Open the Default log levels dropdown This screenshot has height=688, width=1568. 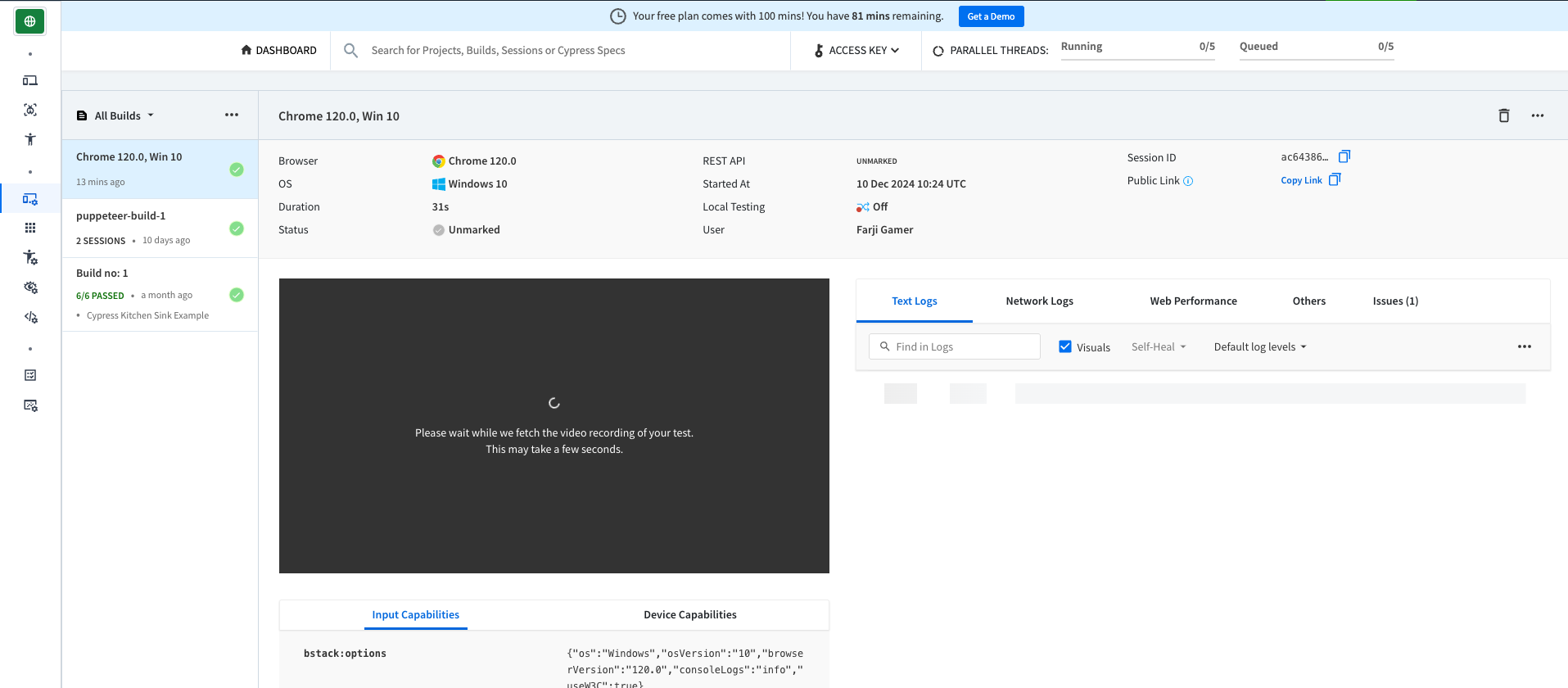1260,346
